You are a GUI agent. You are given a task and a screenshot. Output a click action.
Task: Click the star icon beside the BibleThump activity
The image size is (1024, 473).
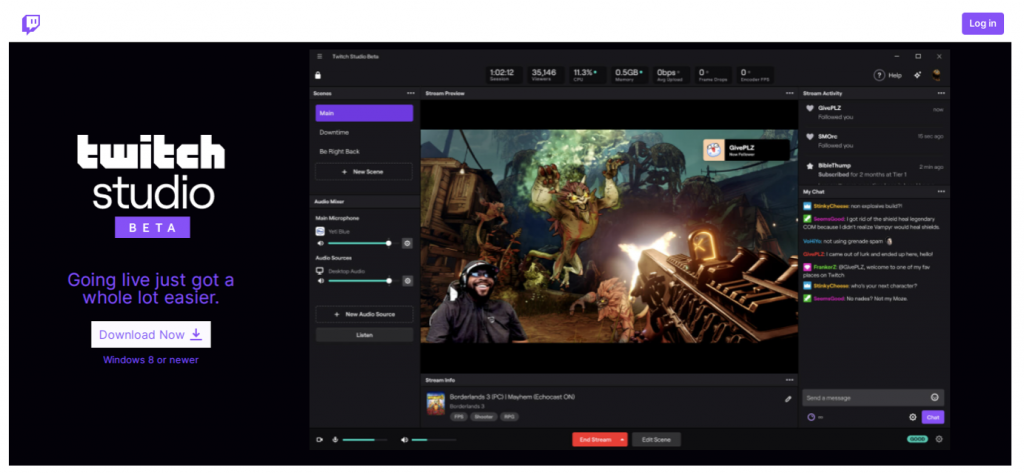click(x=810, y=166)
